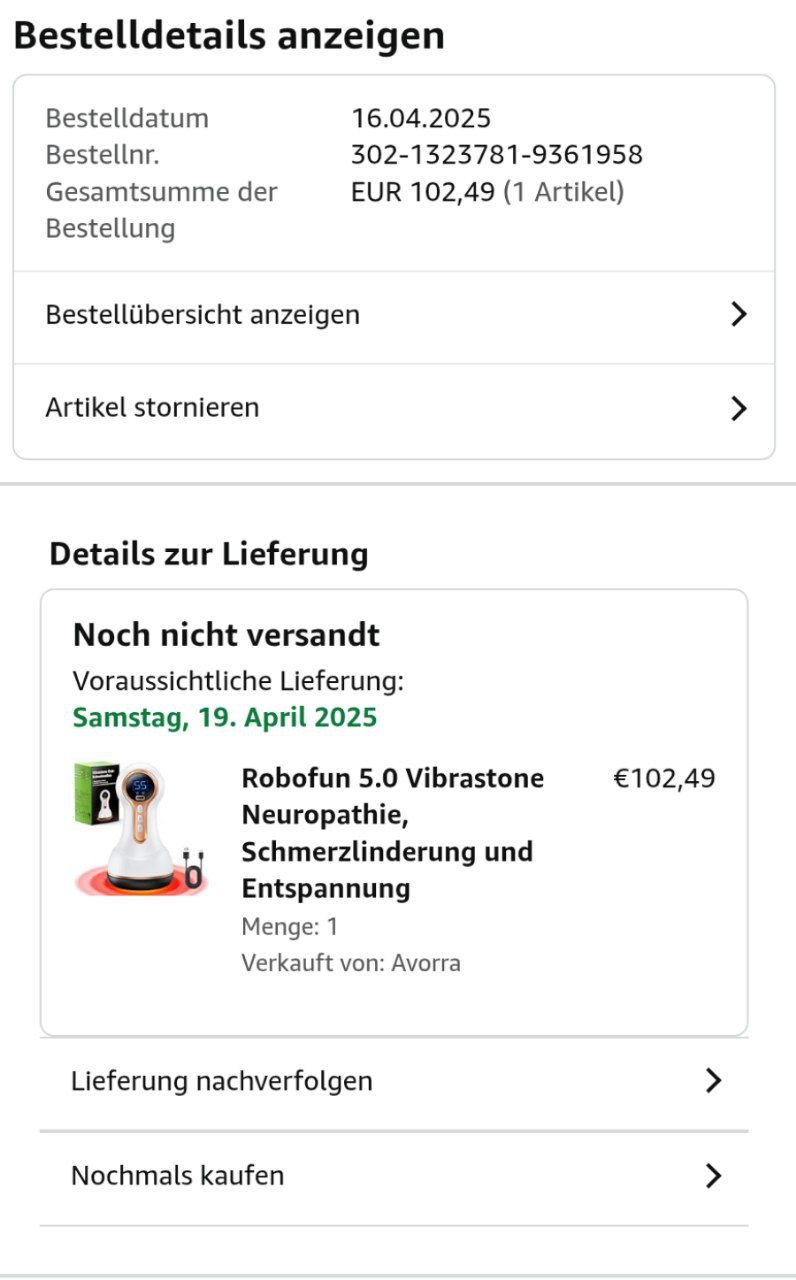Tap the chevron next to Nochmals kaufen
This screenshot has width=796, height=1280.
point(713,1175)
